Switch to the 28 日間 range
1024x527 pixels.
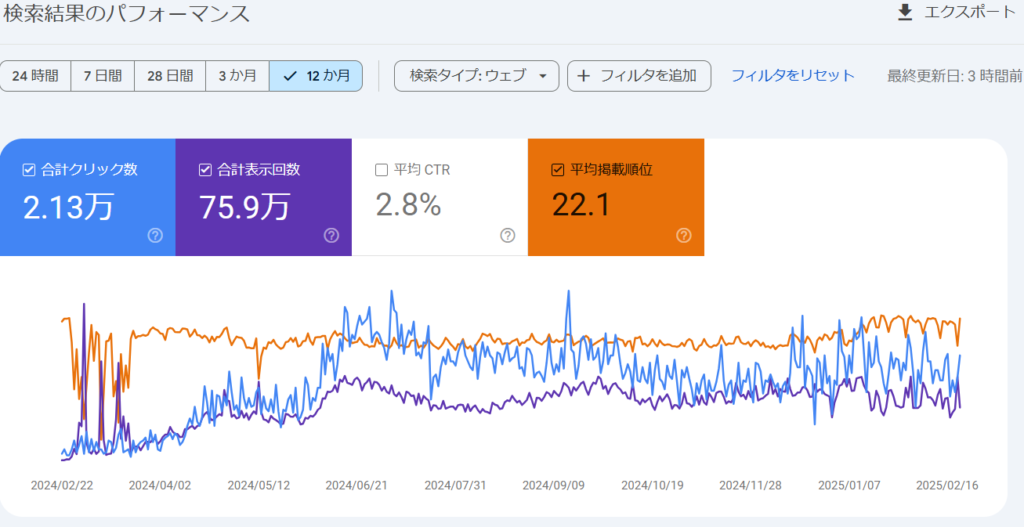pos(169,76)
